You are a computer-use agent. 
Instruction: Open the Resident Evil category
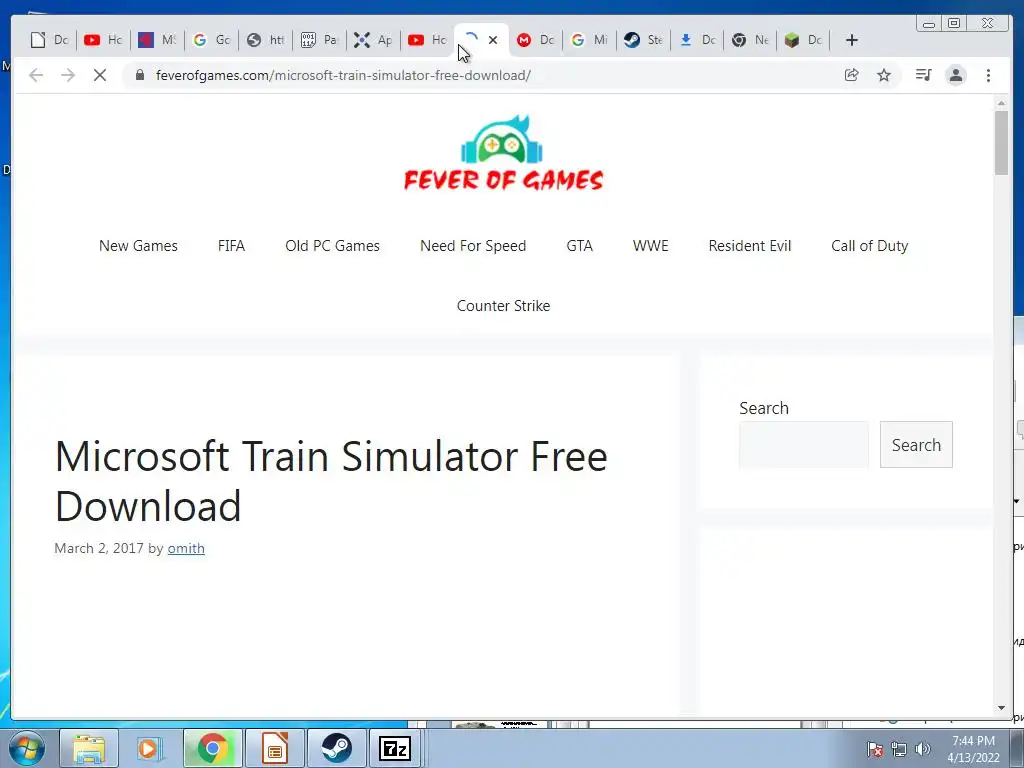click(x=750, y=246)
